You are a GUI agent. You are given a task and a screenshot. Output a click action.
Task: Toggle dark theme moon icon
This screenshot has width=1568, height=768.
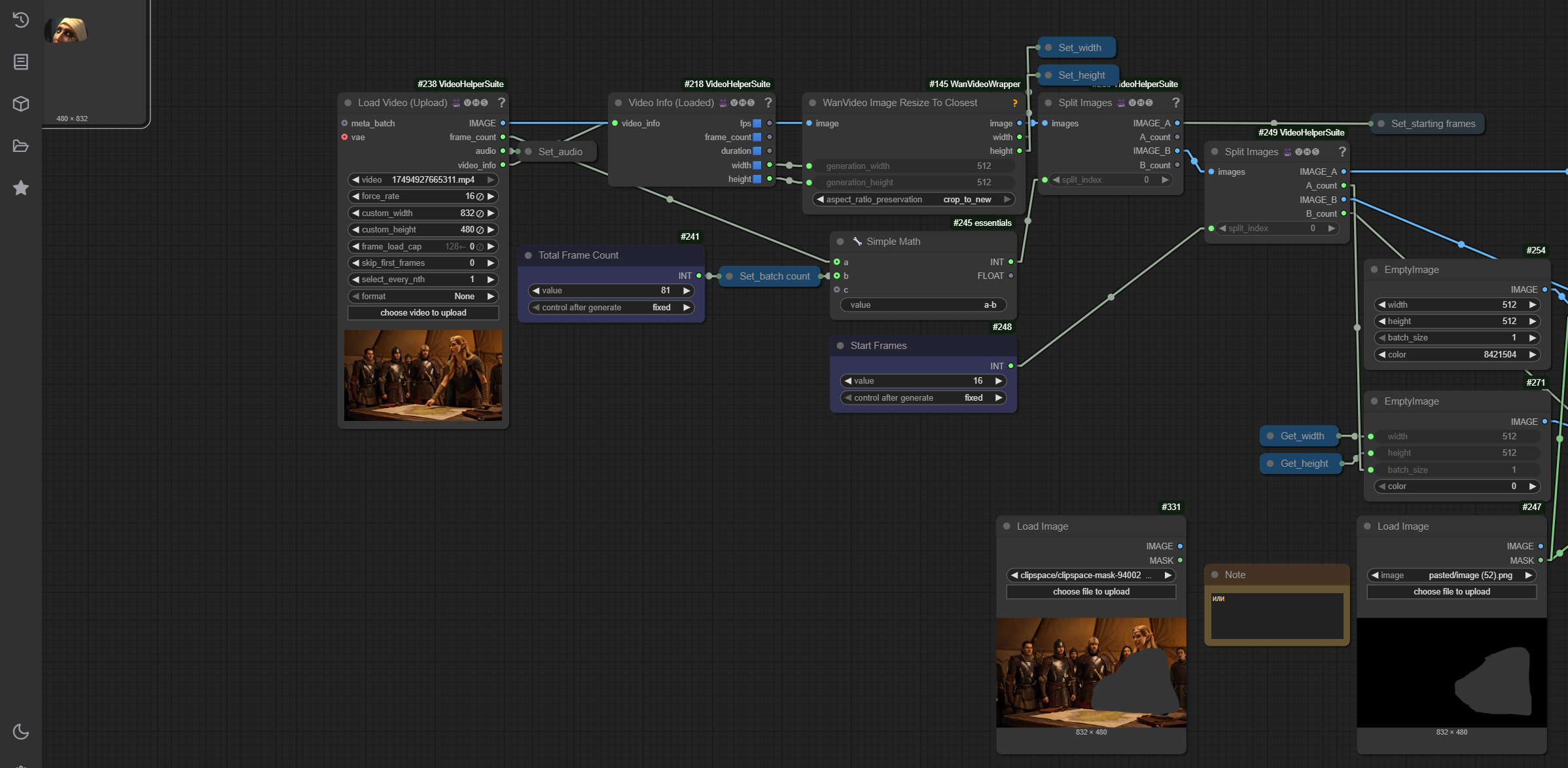pyautogui.click(x=21, y=731)
